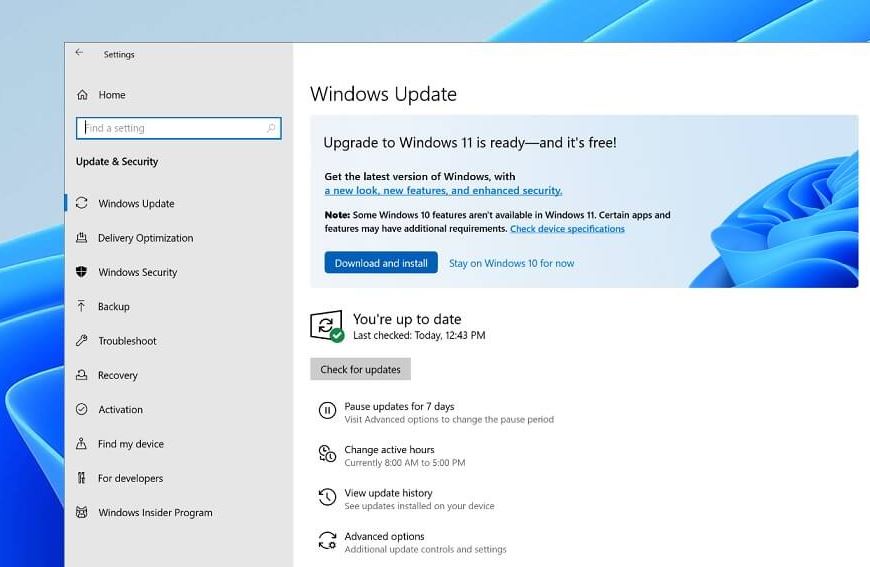Viewport: 870px width, 567px height.
Task: Click 'Upgrade to Windows 11 is ready' headline
Action: 470,143
